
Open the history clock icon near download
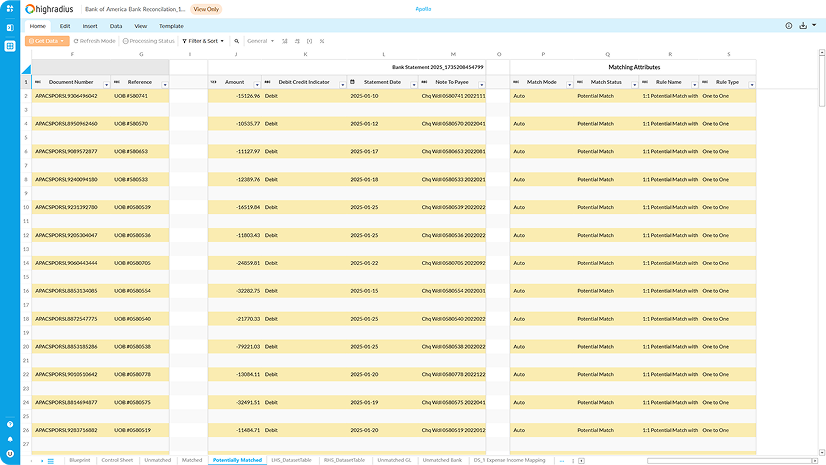[x=788, y=26]
